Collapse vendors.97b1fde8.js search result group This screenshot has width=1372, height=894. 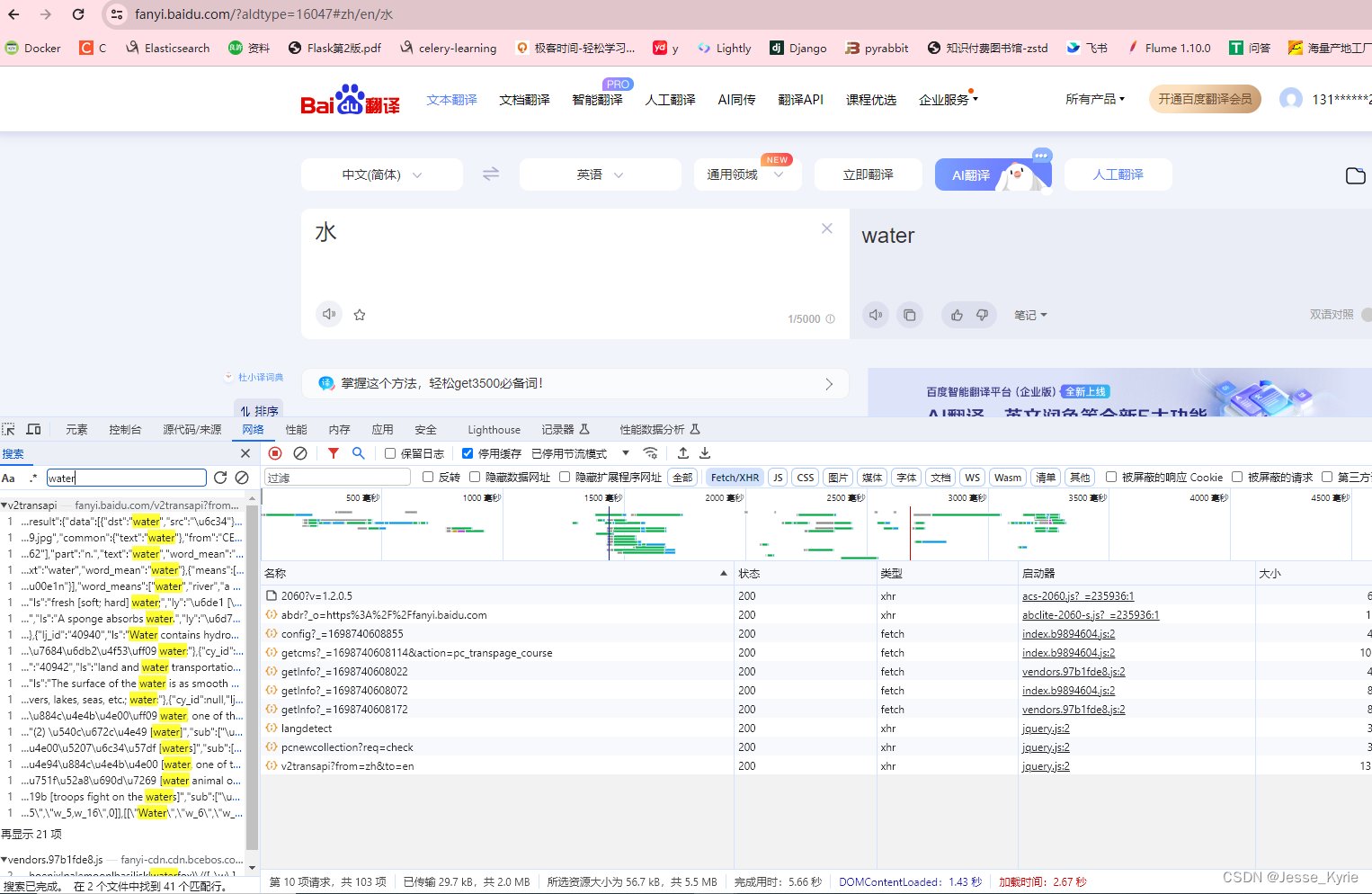pyautogui.click(x=4, y=860)
